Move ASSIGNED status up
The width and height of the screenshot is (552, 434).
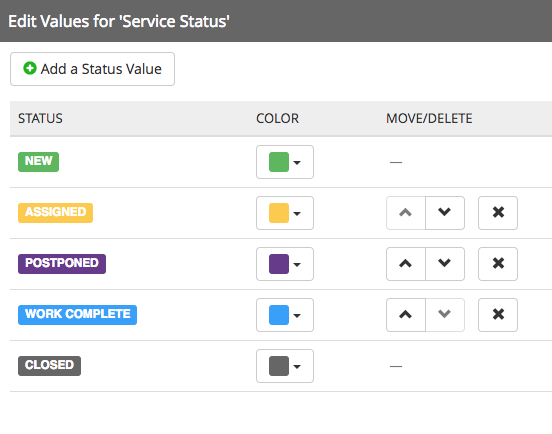pyautogui.click(x=406, y=213)
